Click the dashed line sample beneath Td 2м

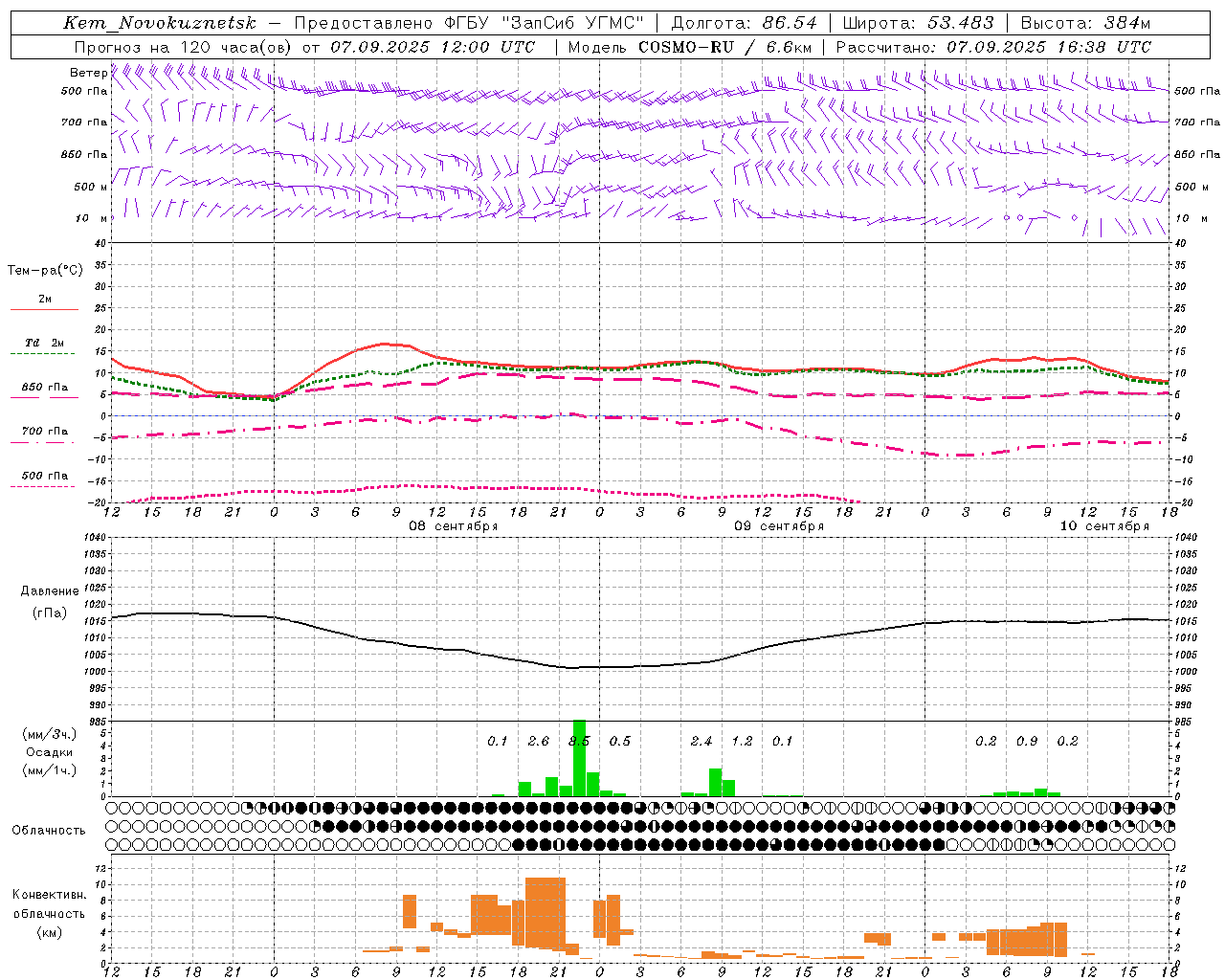pyautogui.click(x=43, y=354)
